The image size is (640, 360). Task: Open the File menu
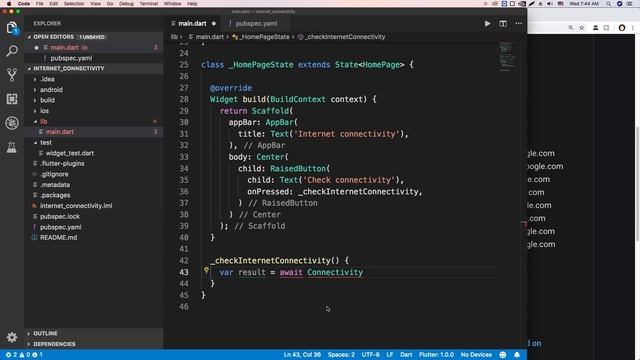[x=40, y=4]
